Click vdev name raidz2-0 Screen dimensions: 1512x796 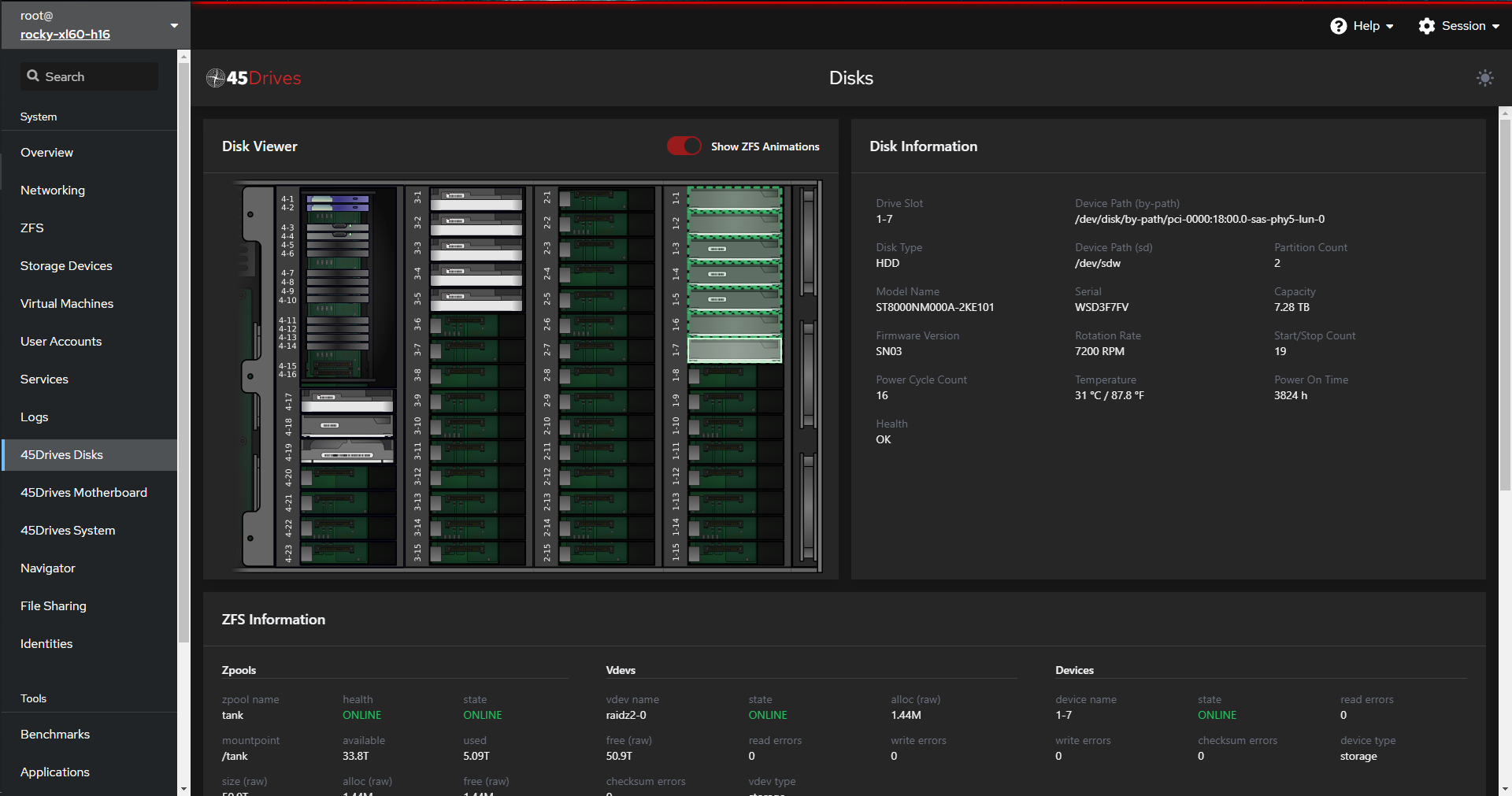click(x=626, y=716)
